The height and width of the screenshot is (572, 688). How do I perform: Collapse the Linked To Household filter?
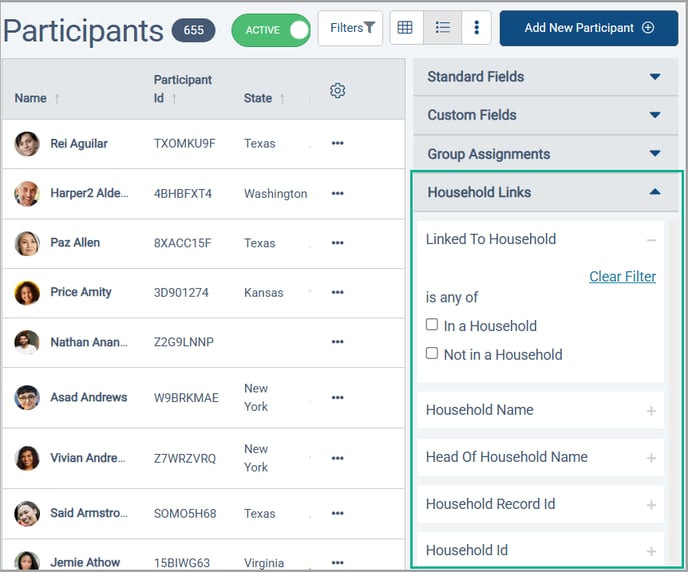pyautogui.click(x=651, y=240)
